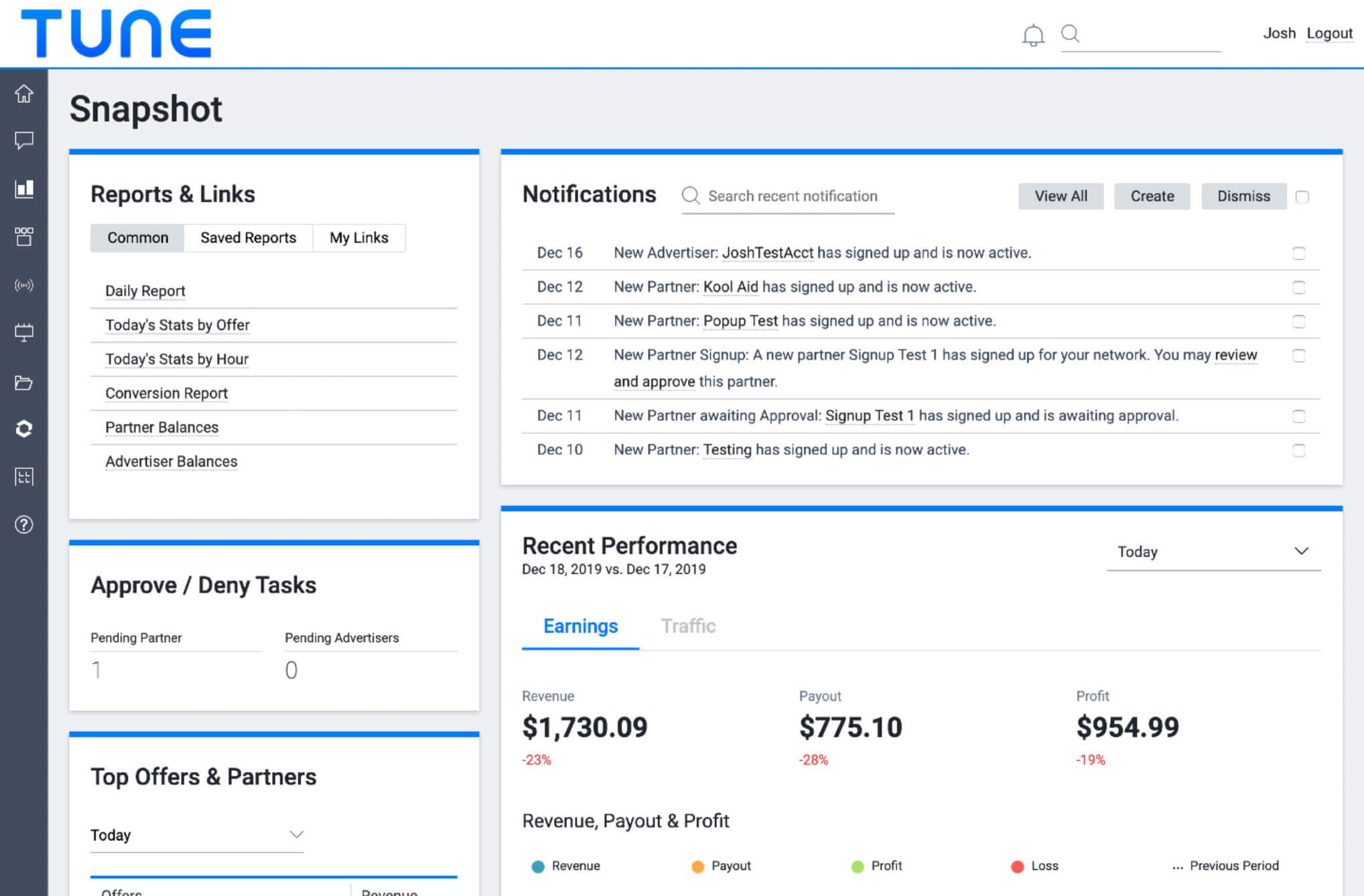
Task: Toggle the Dec 16 JoshTestAcct notification checkbox
Action: [1298, 253]
